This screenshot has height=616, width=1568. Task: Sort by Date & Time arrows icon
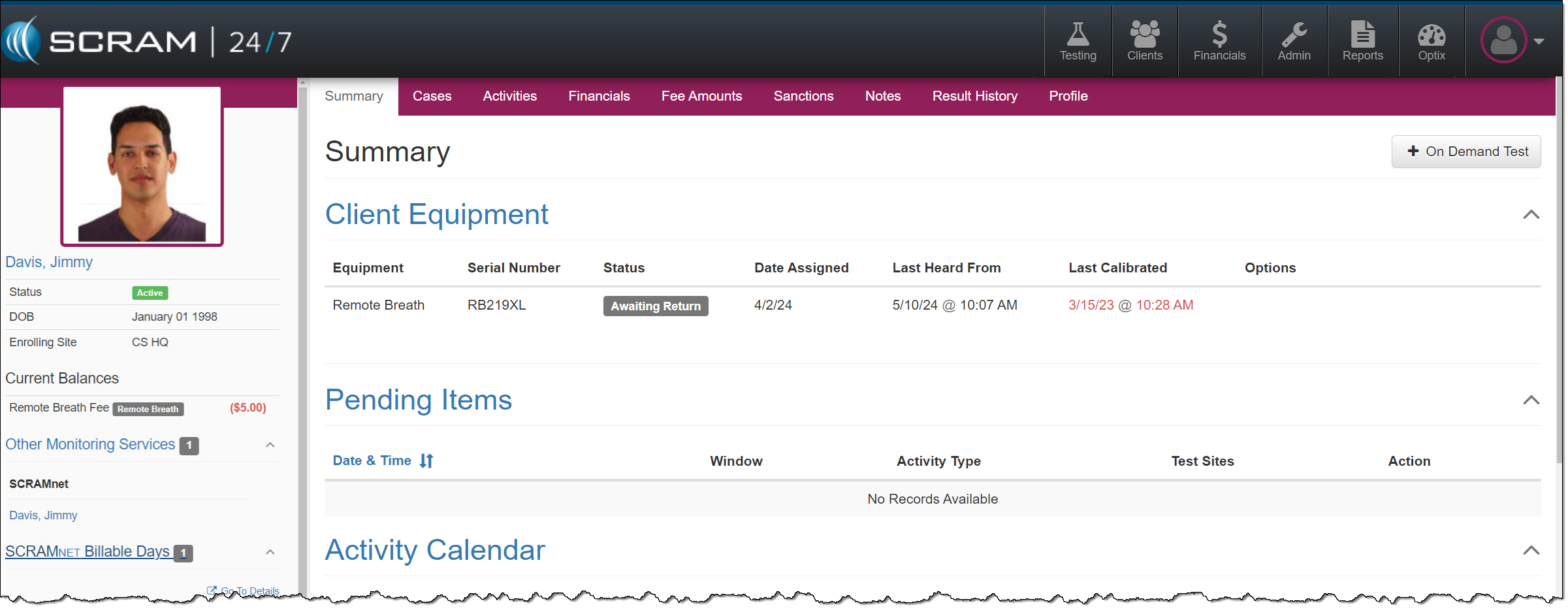[426, 461]
